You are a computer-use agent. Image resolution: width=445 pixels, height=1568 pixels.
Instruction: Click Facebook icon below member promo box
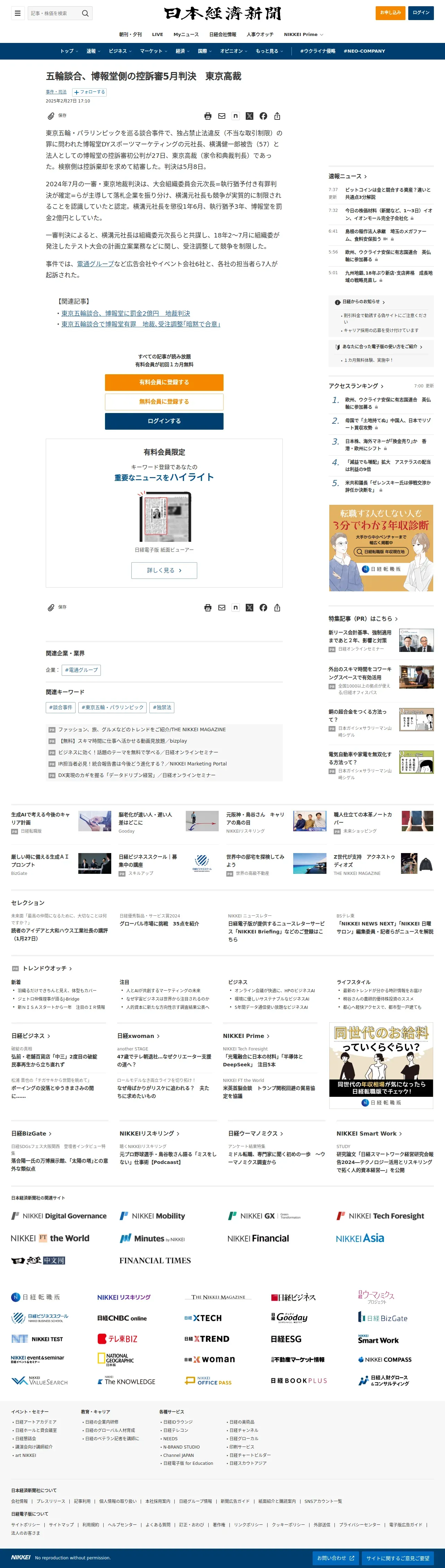pyautogui.click(x=263, y=608)
